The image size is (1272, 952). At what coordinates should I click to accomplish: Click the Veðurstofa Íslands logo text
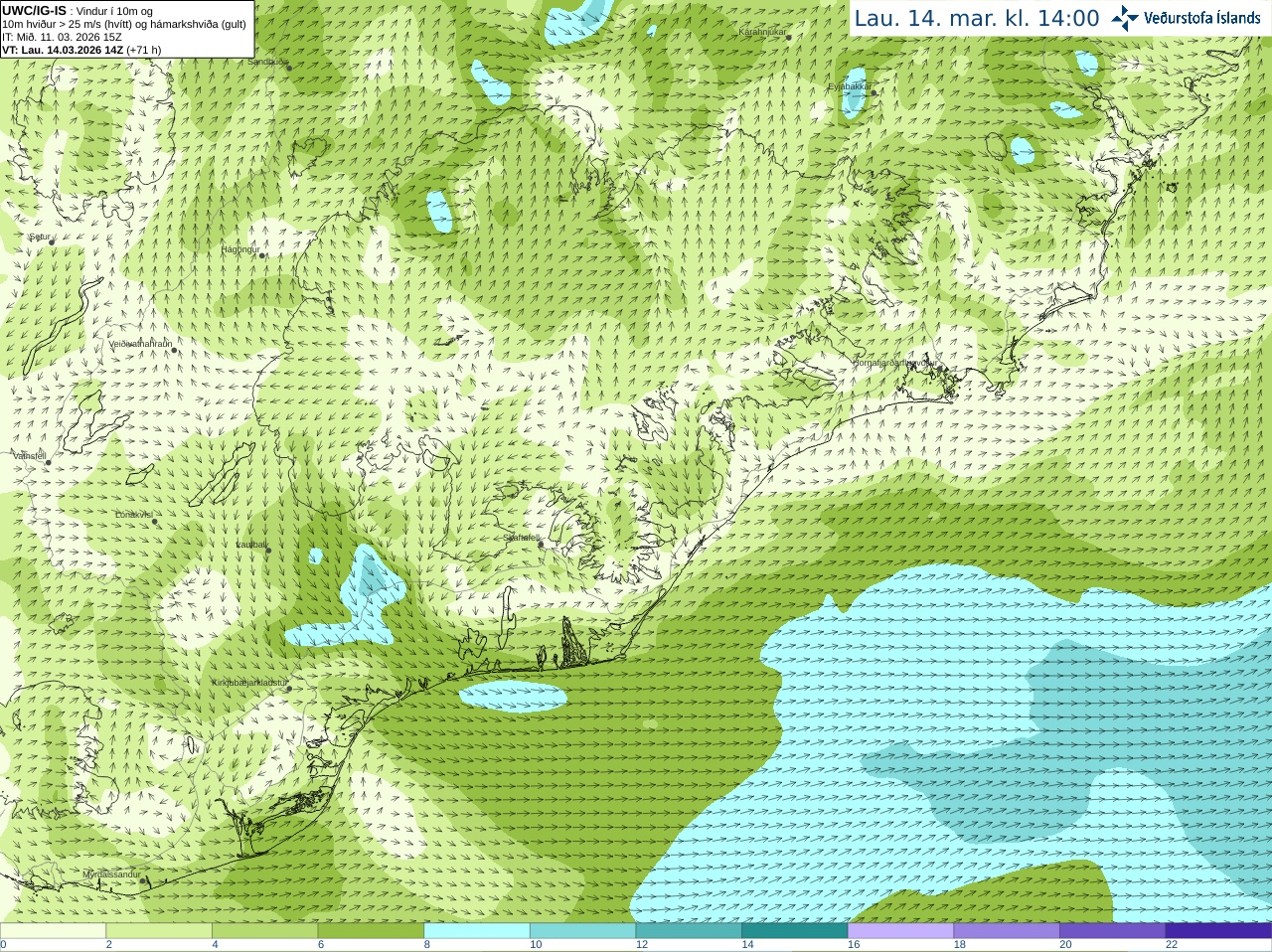pyautogui.click(x=1202, y=18)
